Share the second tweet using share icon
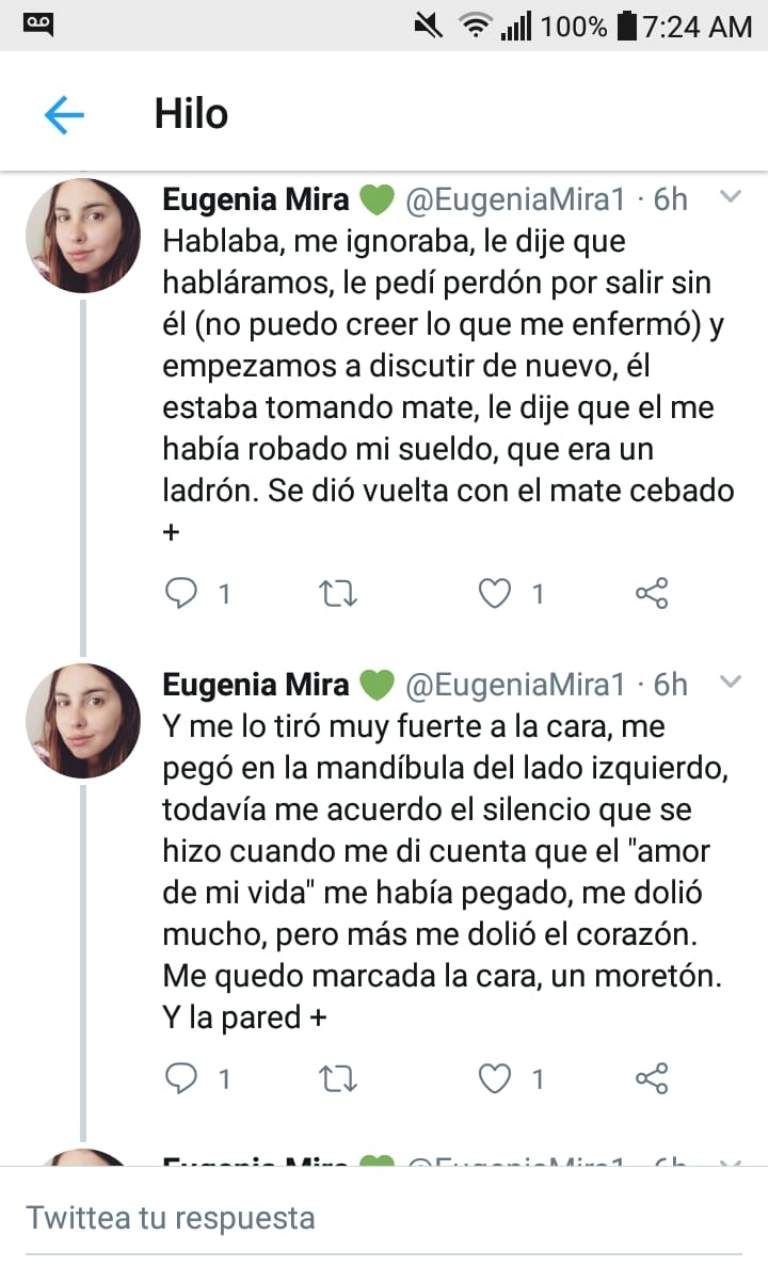This screenshot has width=768, height=1266. [x=651, y=1079]
